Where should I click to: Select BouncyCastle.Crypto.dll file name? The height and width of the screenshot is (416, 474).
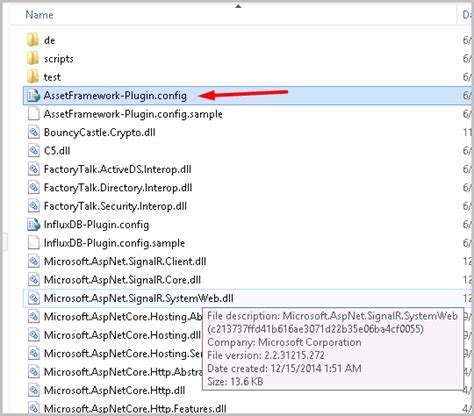[100, 133]
